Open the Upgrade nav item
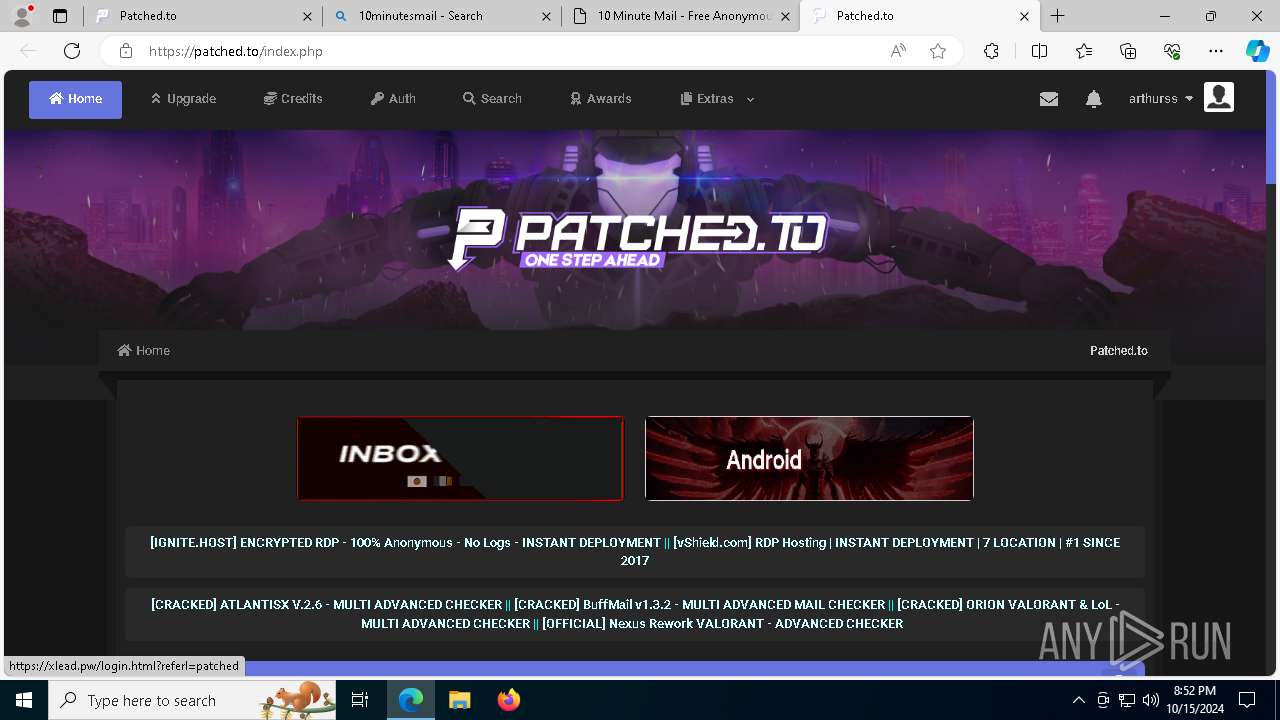The height and width of the screenshot is (720, 1280). click(x=183, y=99)
